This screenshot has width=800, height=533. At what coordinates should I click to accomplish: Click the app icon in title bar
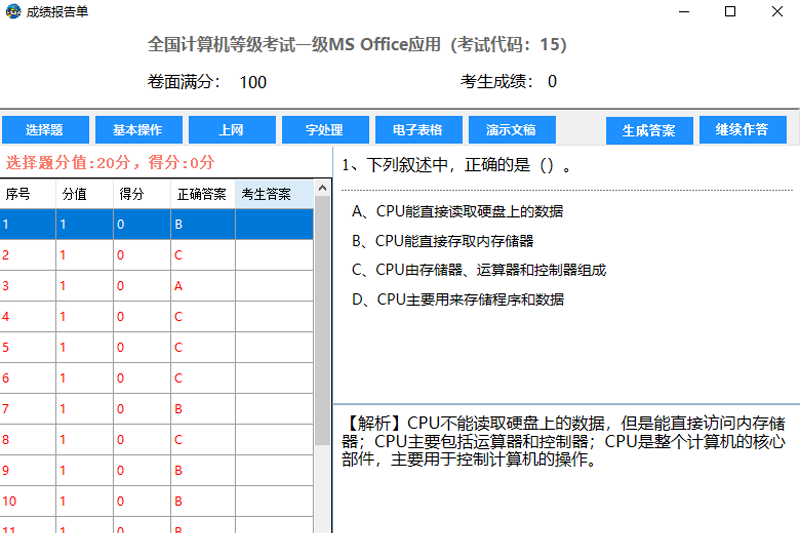[13, 11]
